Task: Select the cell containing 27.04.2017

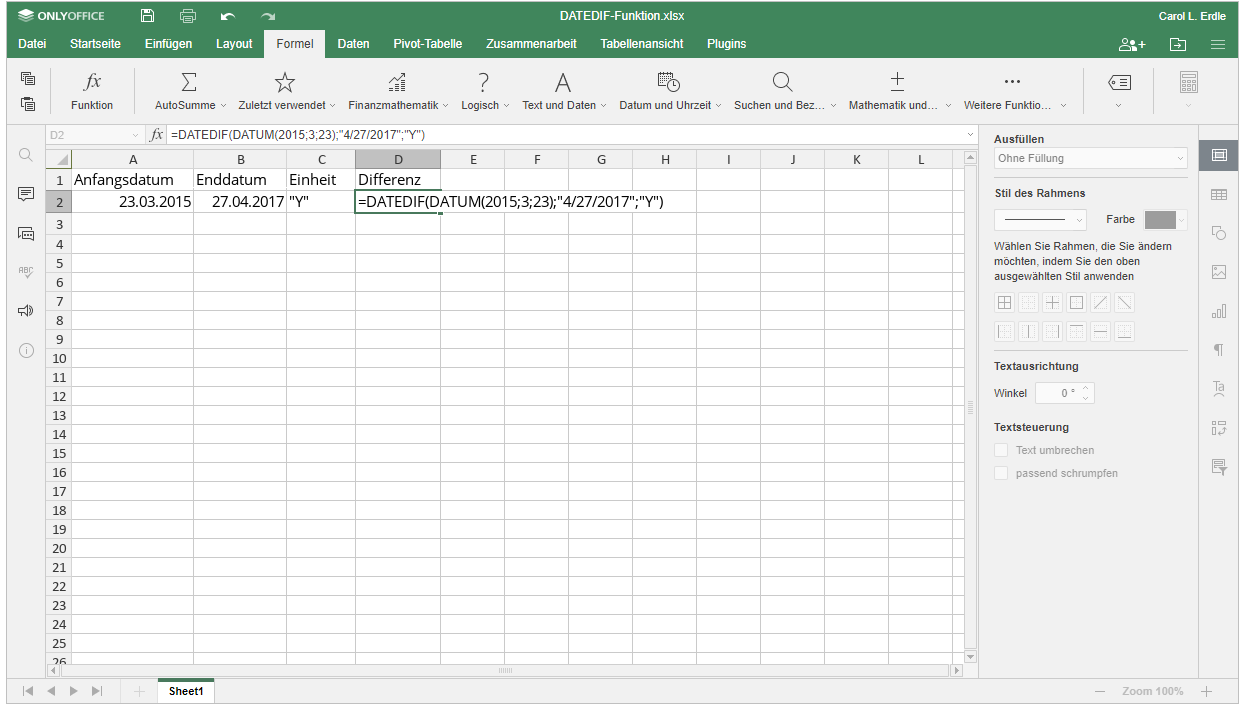Action: pyautogui.click(x=240, y=201)
